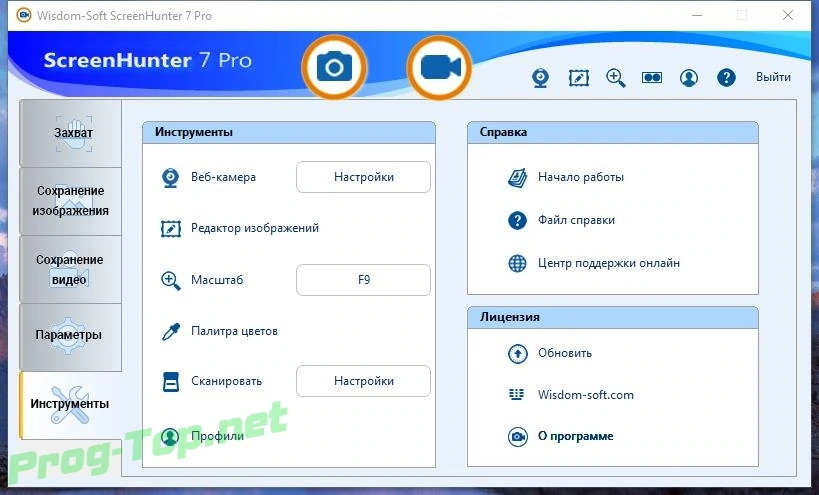Open Начало работы link

pyautogui.click(x=581, y=177)
